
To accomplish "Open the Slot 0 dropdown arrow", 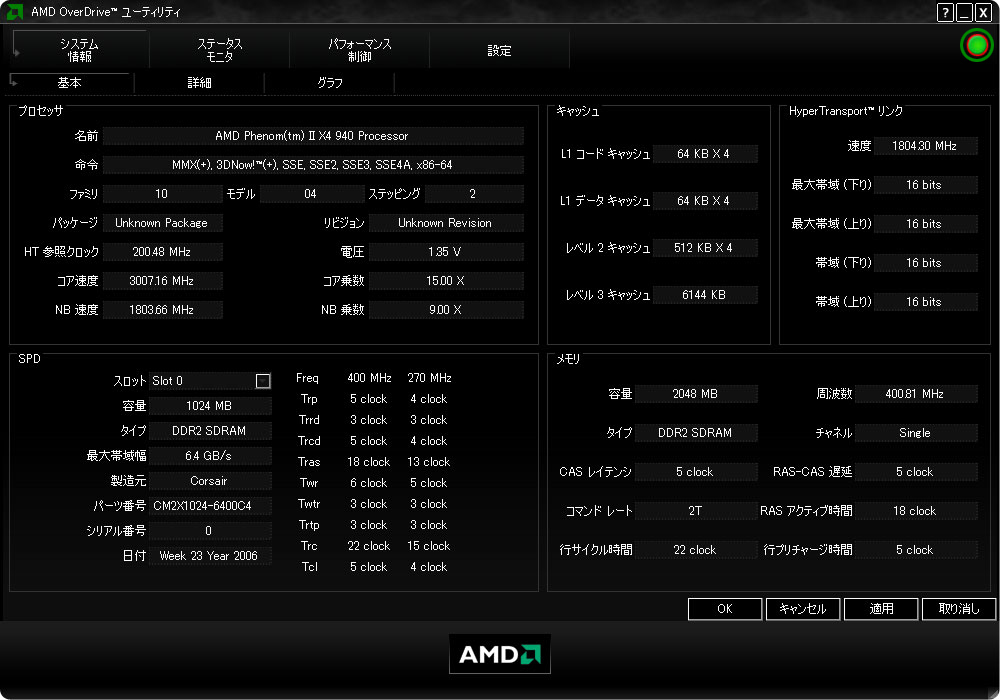I will click(263, 381).
